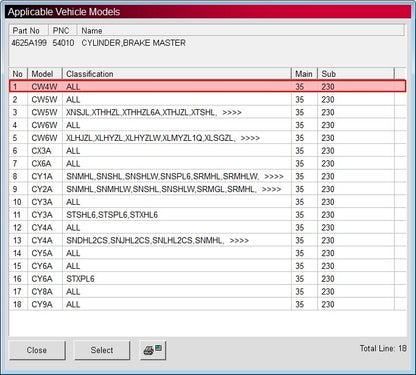Click the print icon button
The image size is (416, 375).
coord(153,350)
